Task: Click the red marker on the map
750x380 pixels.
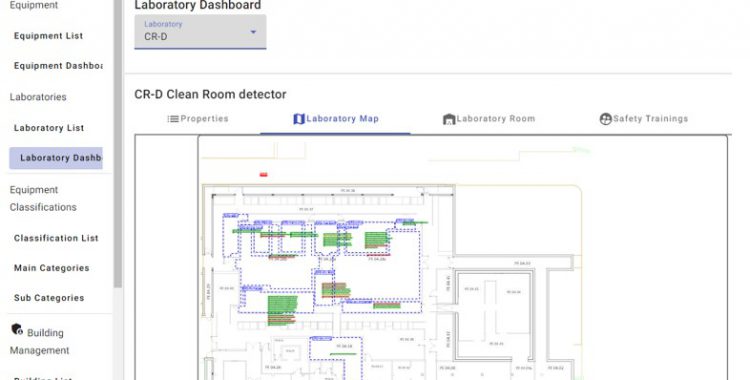Action: [263, 175]
